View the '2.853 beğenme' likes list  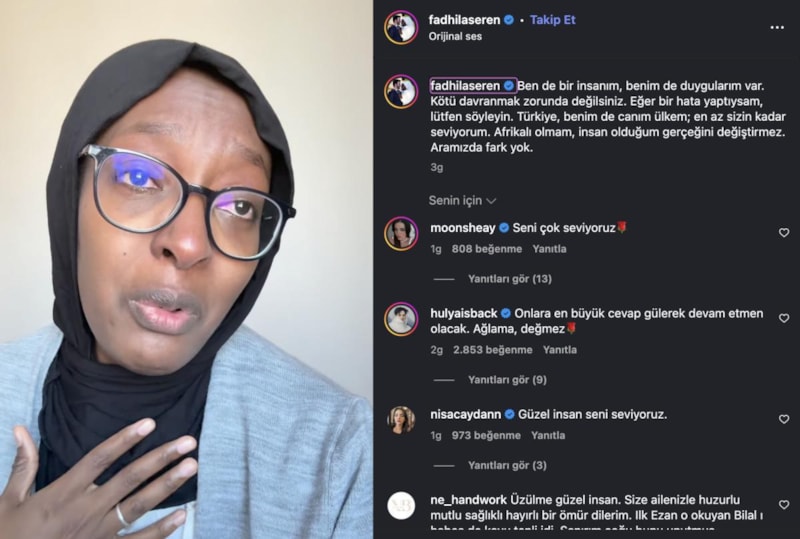click(x=492, y=350)
